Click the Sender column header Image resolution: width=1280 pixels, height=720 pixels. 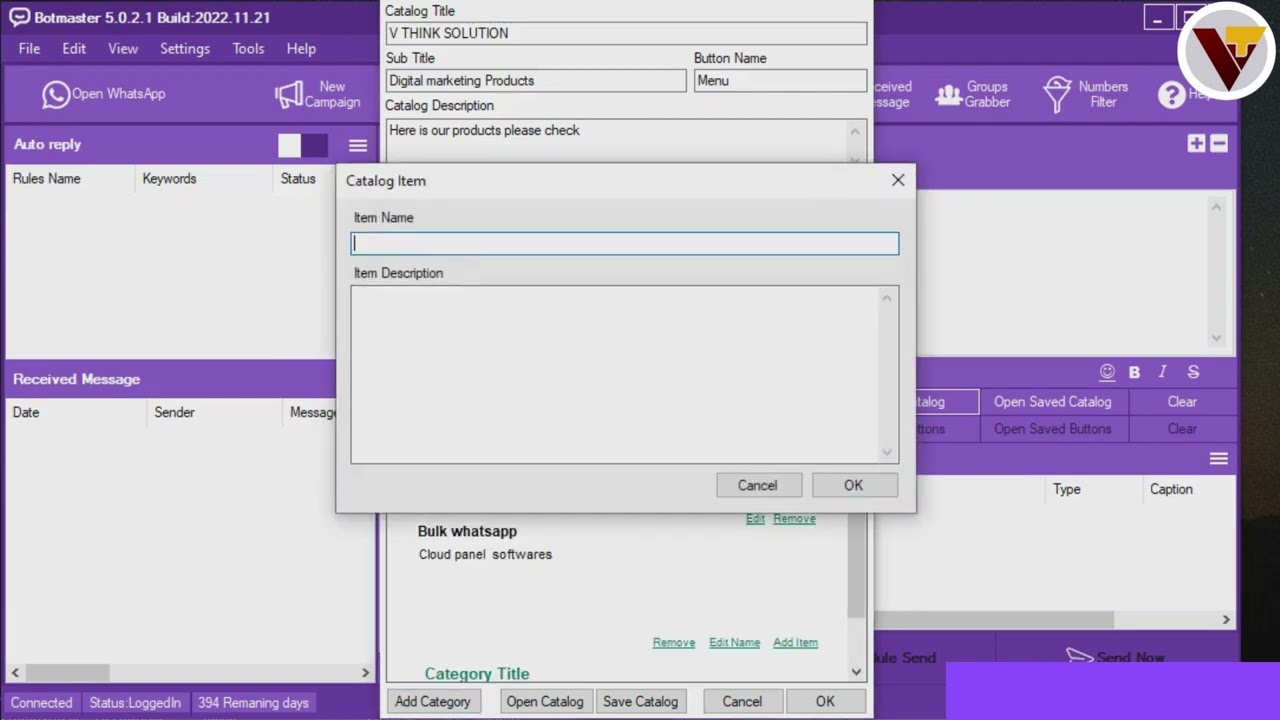[175, 412]
